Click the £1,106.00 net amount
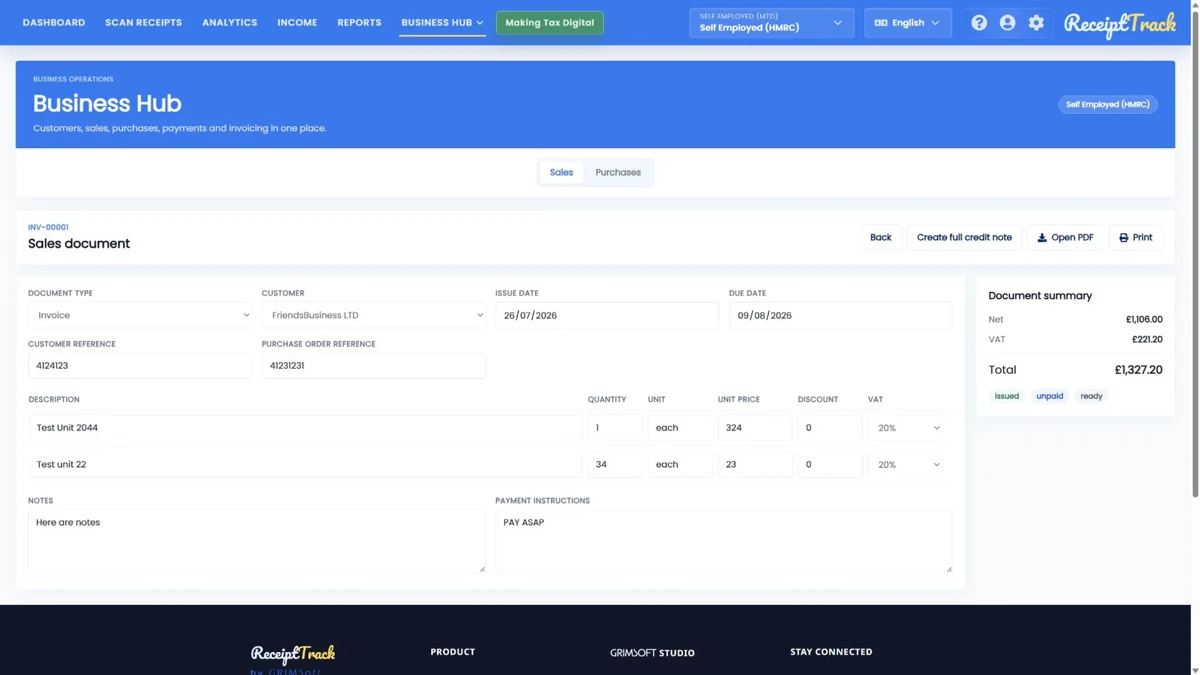 click(x=1144, y=319)
